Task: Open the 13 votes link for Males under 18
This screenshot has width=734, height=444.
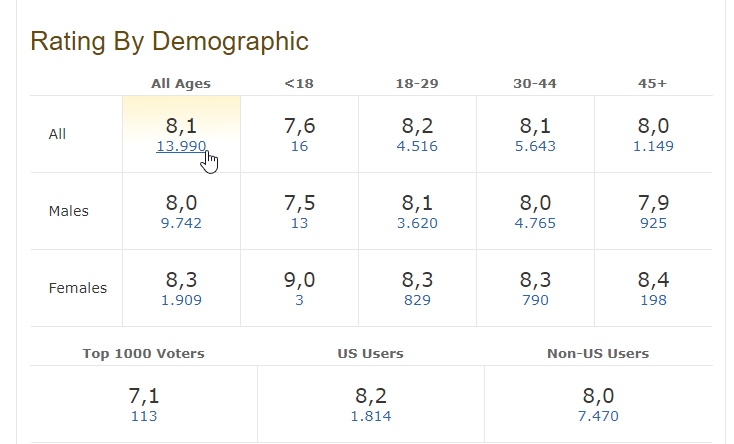Action: point(299,223)
